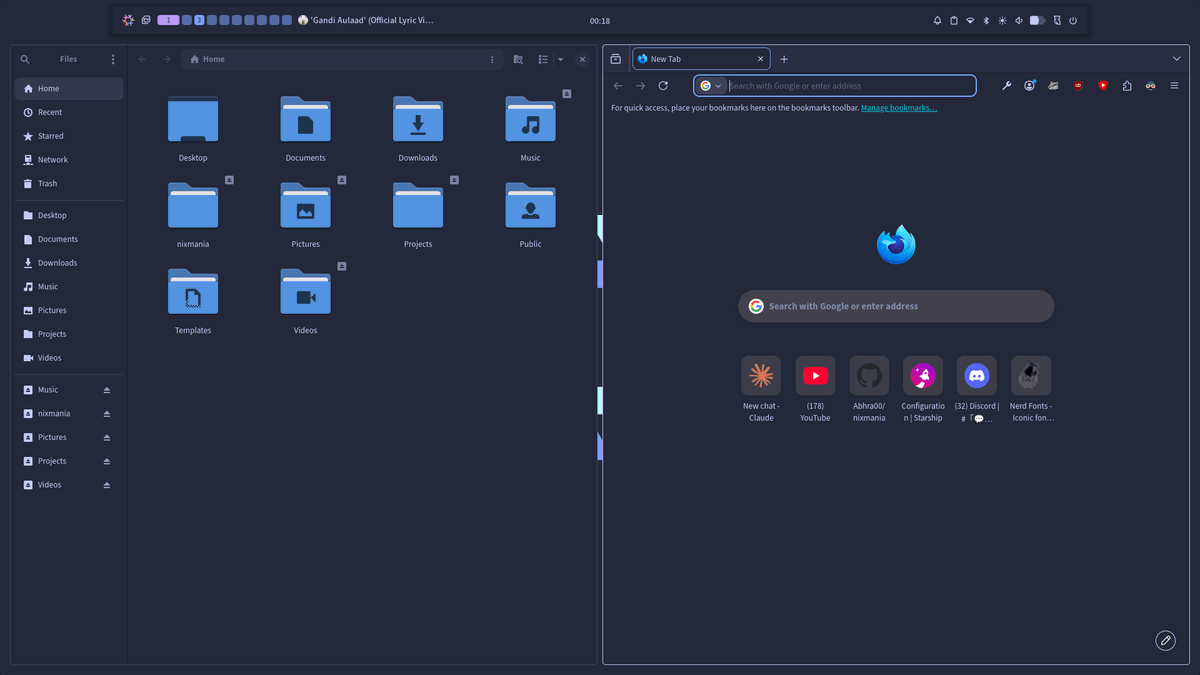Select the Music folder icon in the grid

click(x=530, y=119)
